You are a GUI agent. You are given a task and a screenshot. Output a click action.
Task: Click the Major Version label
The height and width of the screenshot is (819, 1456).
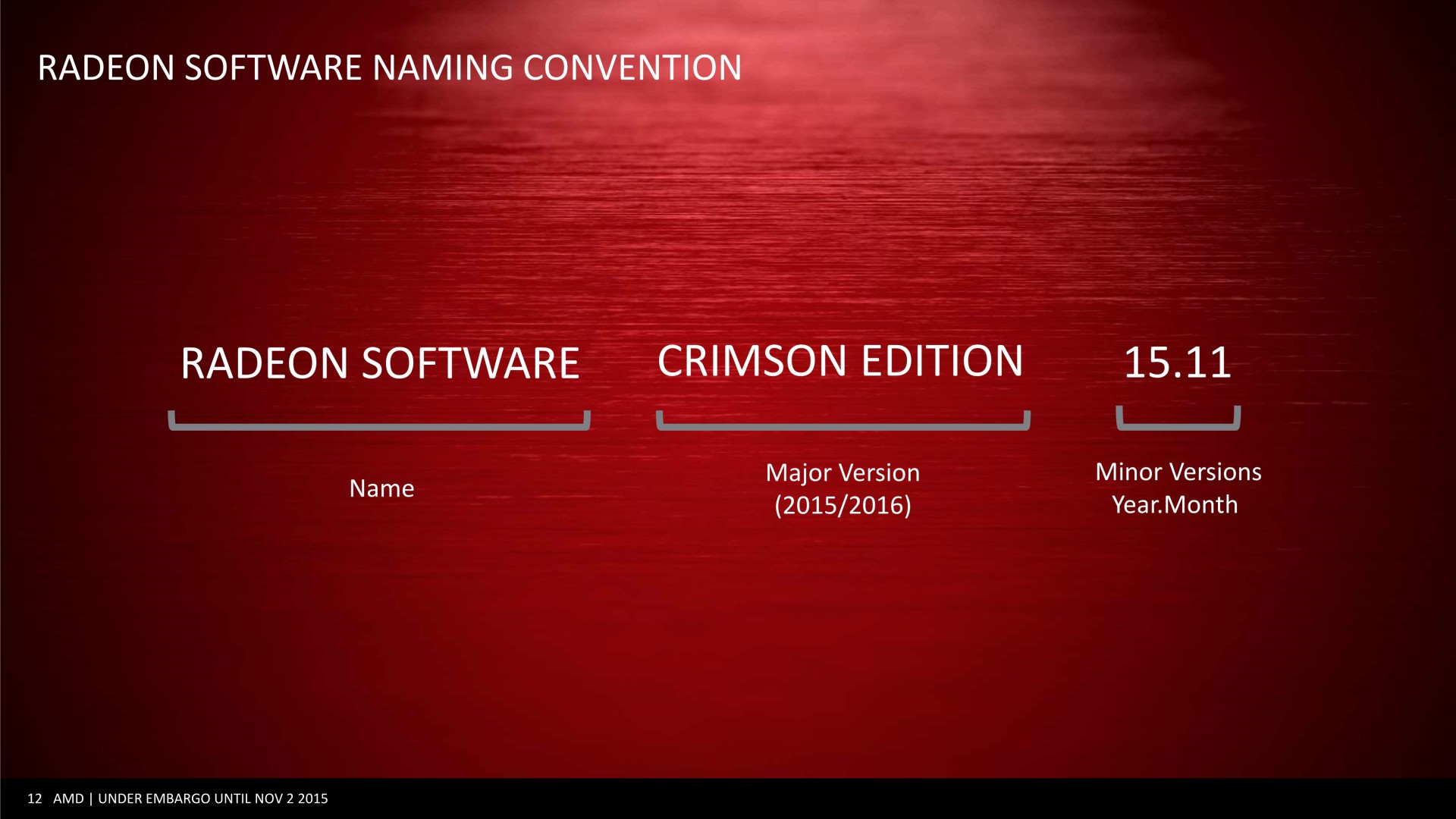(843, 473)
